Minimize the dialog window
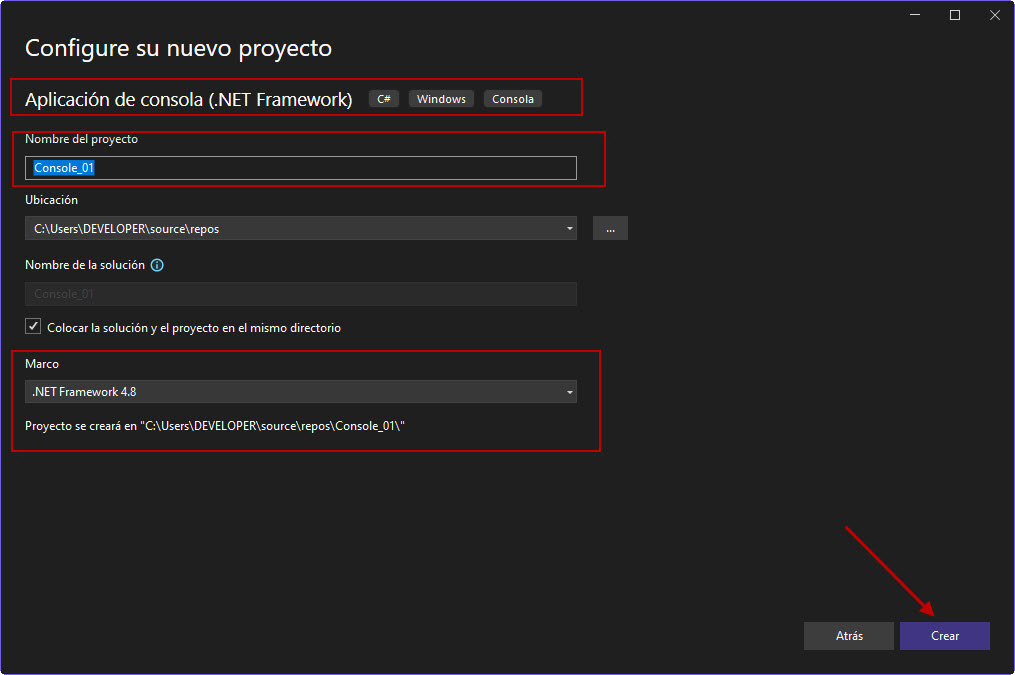Screen dimensions: 1015x675 915,15
